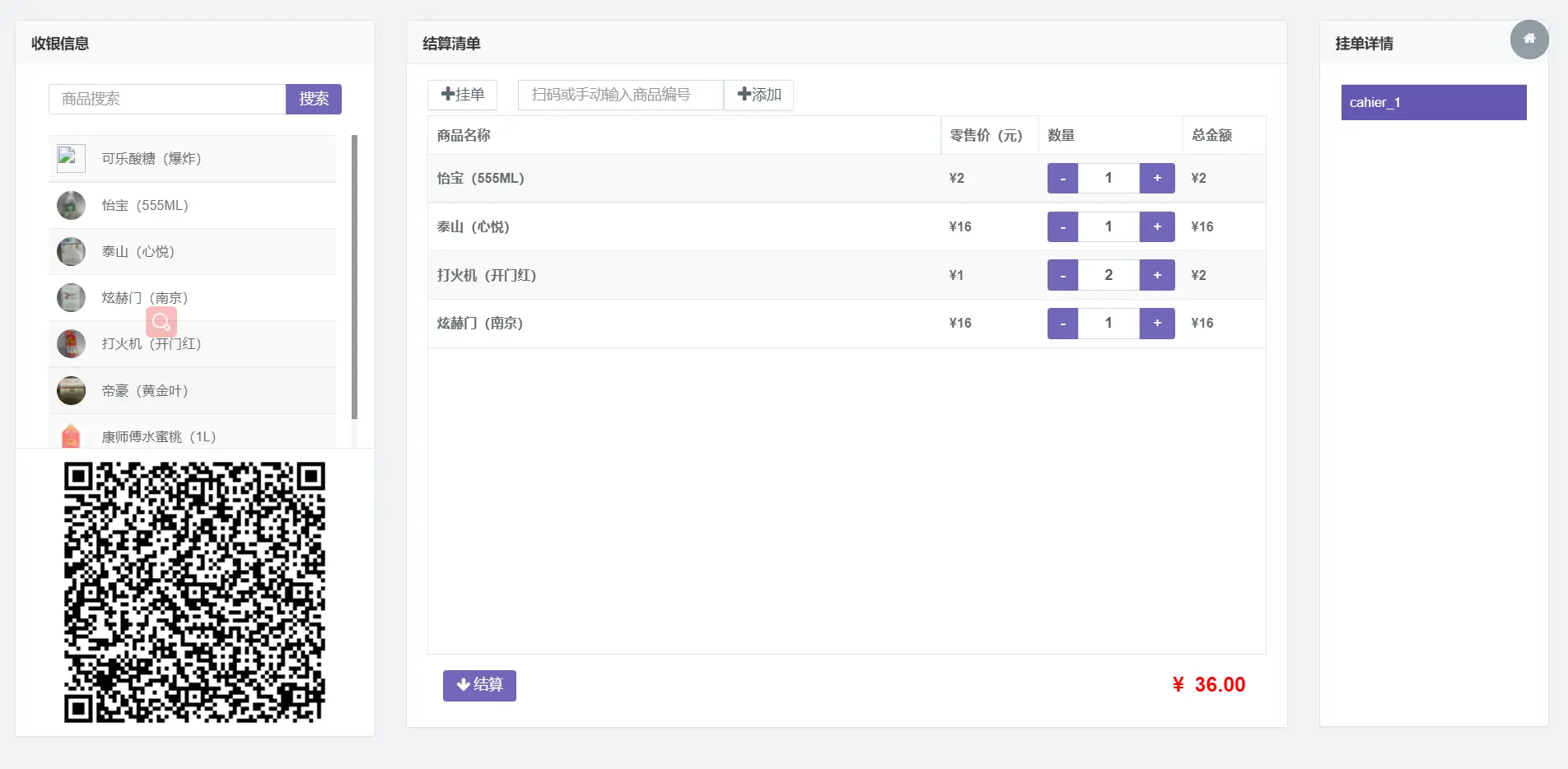Click the 收银信息 panel title
Screen dimensions: 1568x769
pyautogui.click(x=60, y=44)
